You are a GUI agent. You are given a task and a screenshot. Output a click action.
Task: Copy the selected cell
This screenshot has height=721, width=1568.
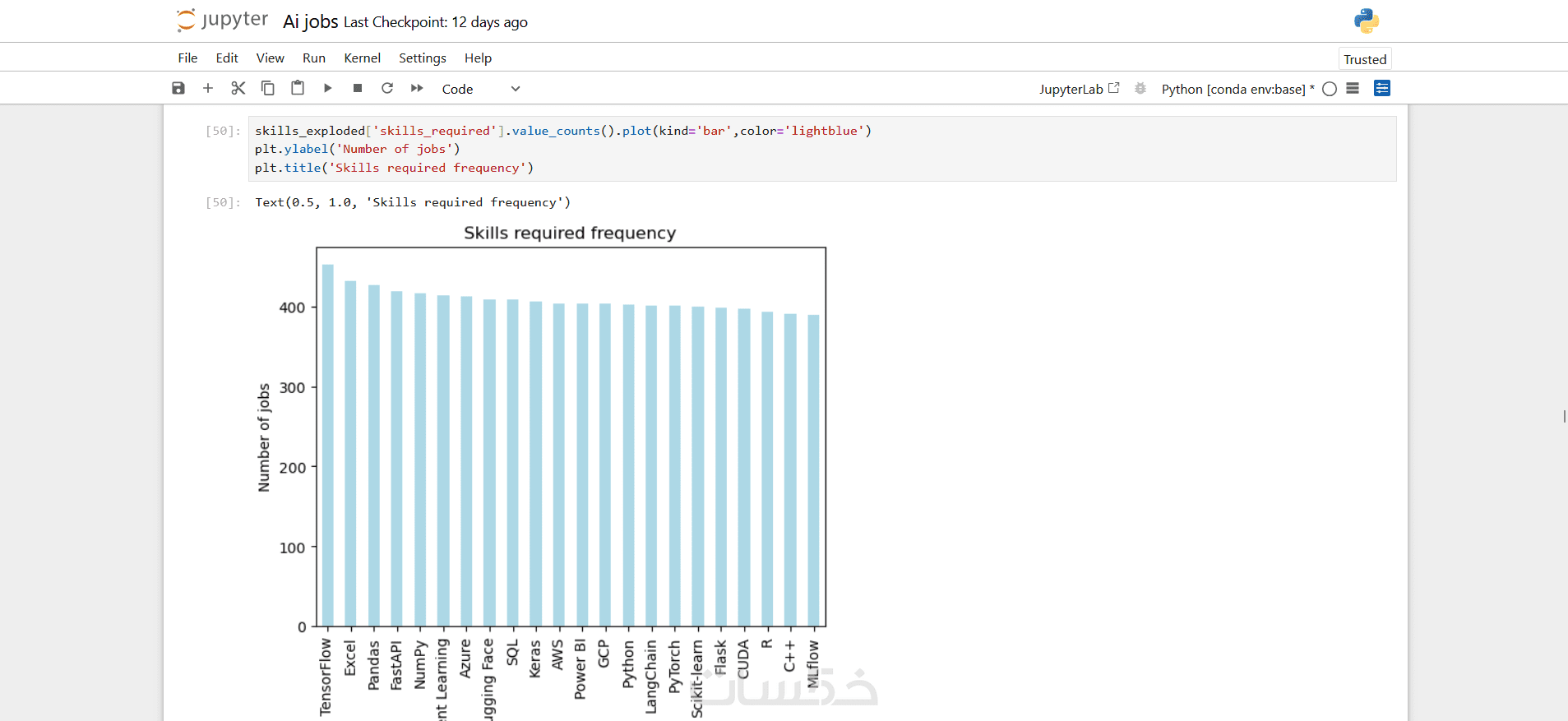pos(268,88)
